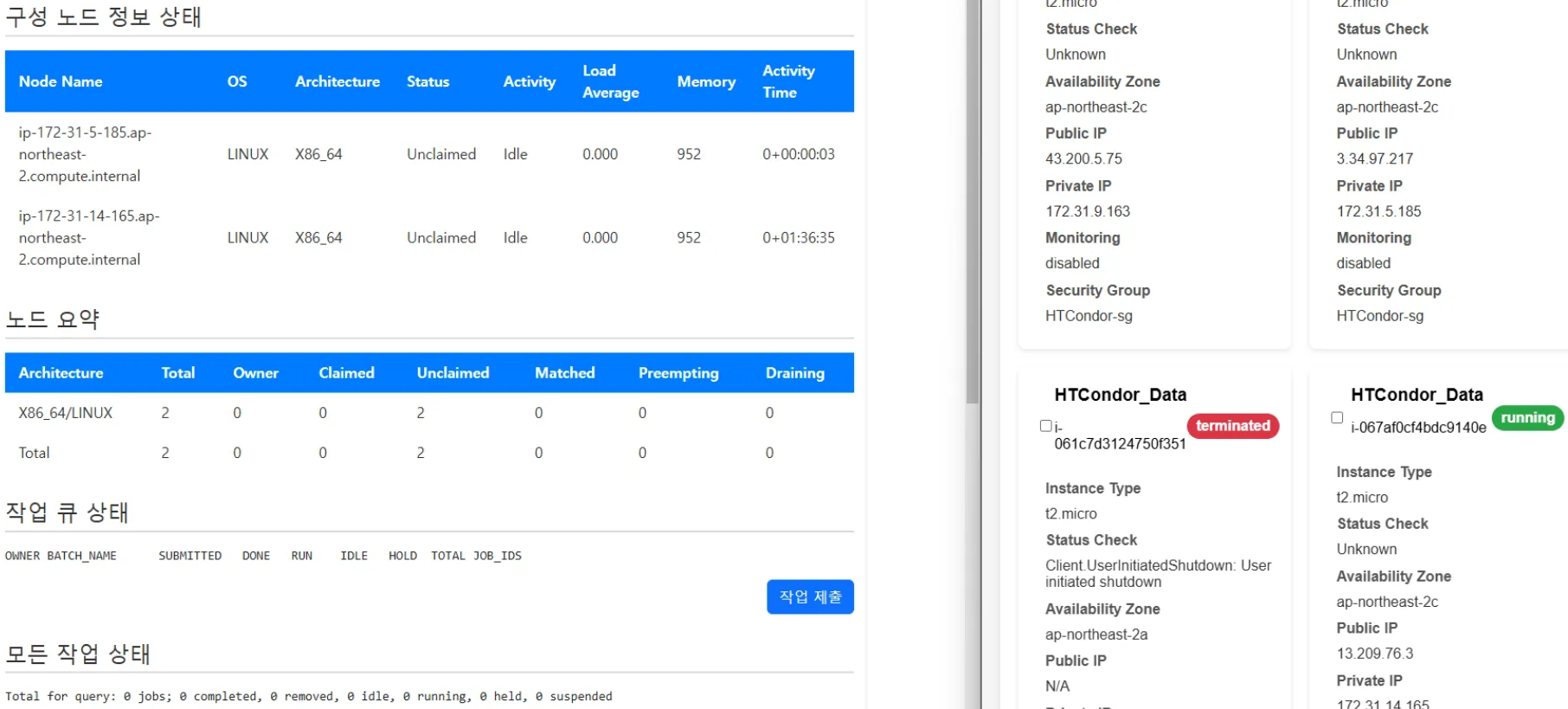1568x709 pixels.
Task: Click public IP 13.209.76.3
Action: (x=1374, y=654)
